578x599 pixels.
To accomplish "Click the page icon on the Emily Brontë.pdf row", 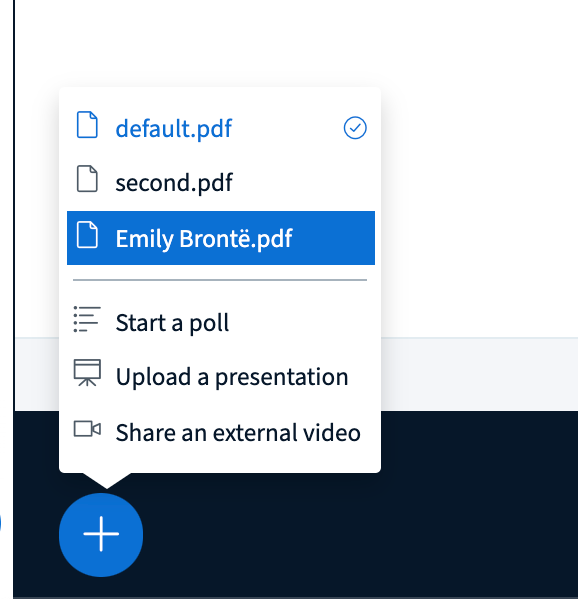I will [x=87, y=235].
